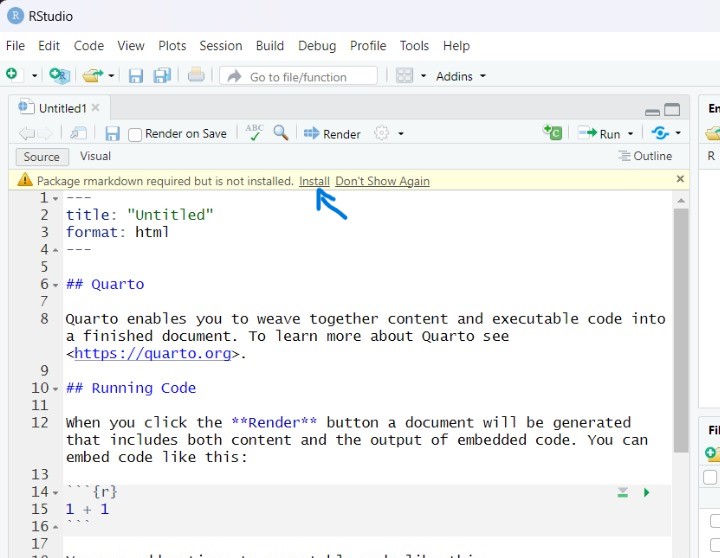Click Save All documents icon
The image size is (720, 558).
click(162, 75)
